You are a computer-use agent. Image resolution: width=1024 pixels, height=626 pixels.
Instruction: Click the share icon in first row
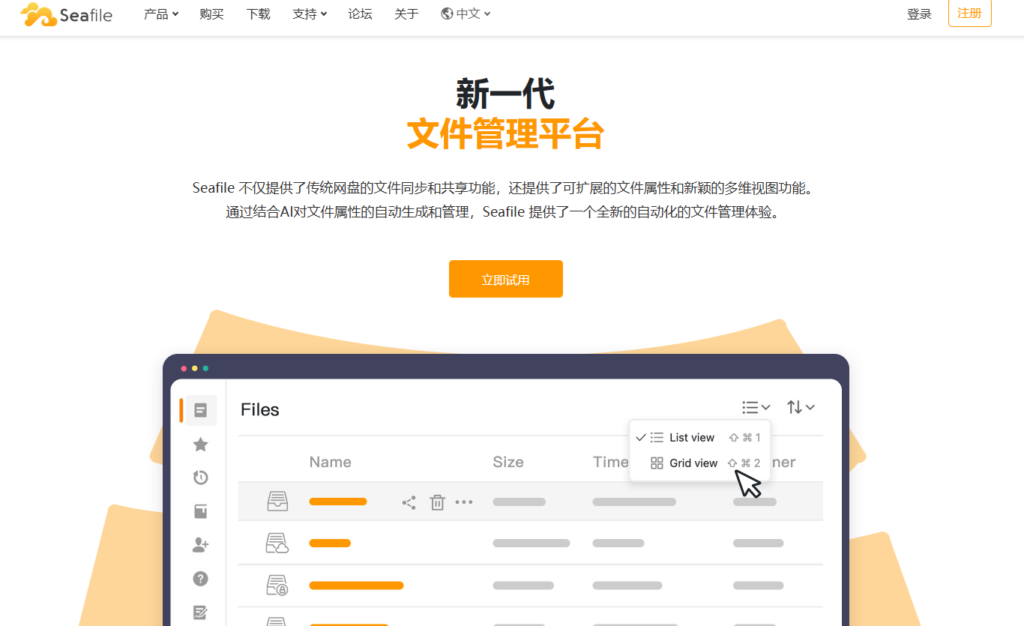click(409, 502)
